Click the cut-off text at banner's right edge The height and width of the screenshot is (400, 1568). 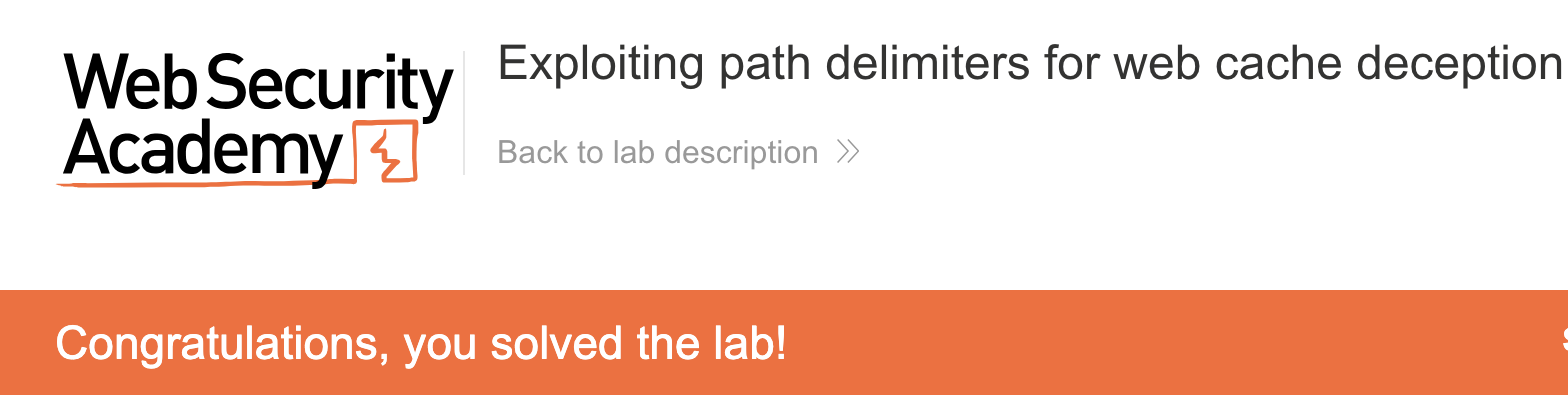pos(1563,342)
